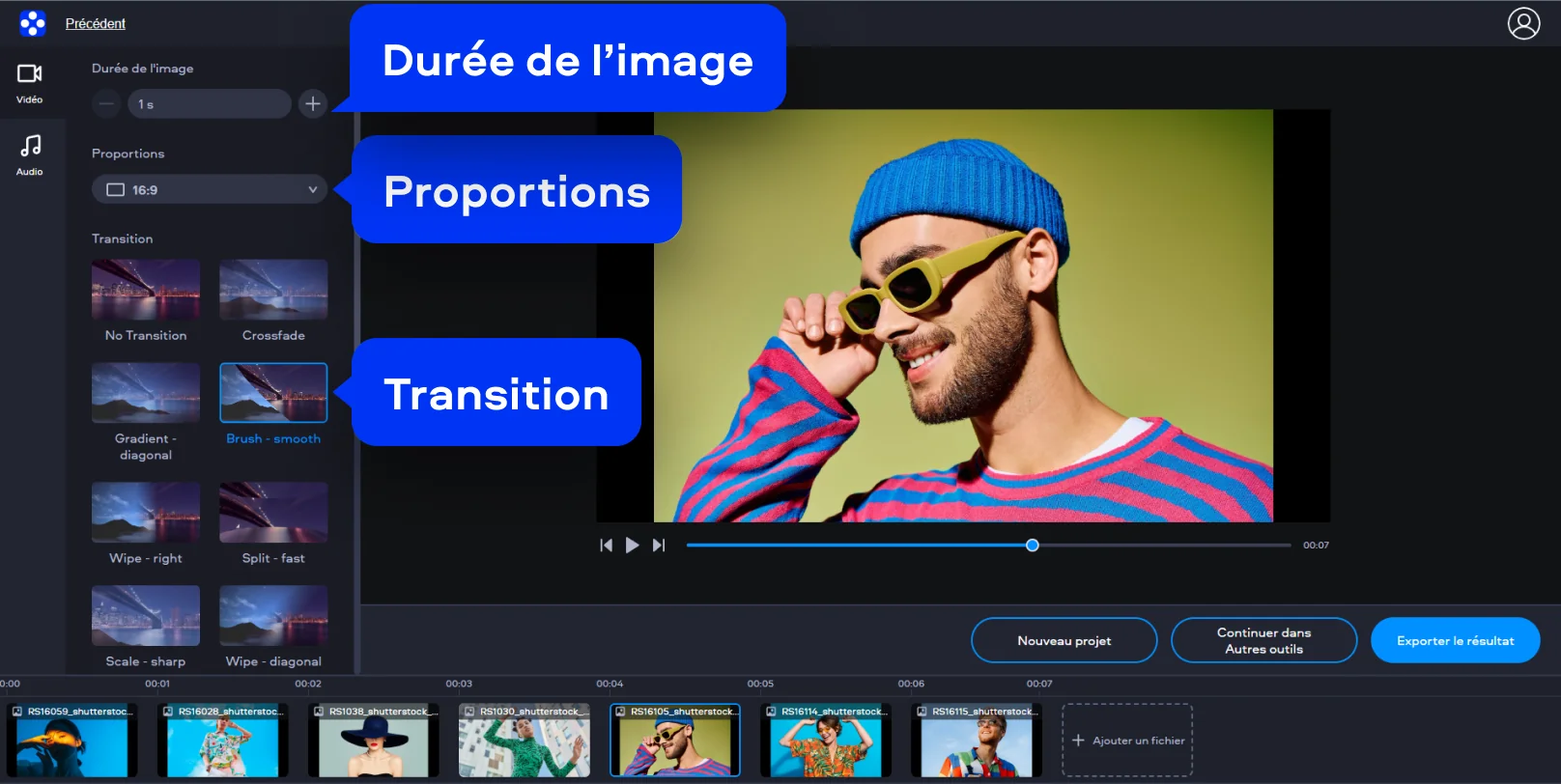
Task: Select the RS16115_shutterstock clip in timeline
Action: pyautogui.click(x=977, y=741)
